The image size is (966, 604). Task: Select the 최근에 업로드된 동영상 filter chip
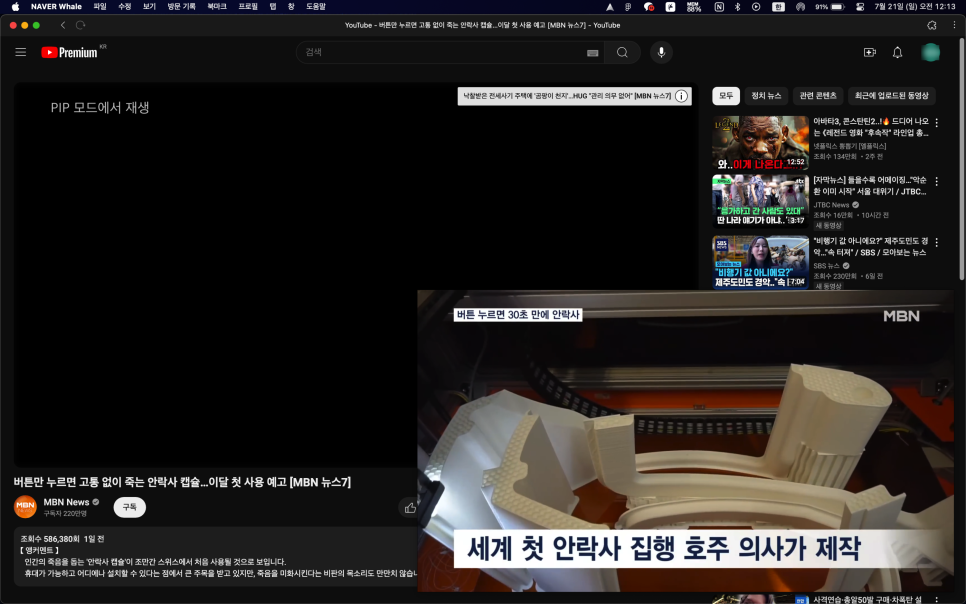point(891,96)
